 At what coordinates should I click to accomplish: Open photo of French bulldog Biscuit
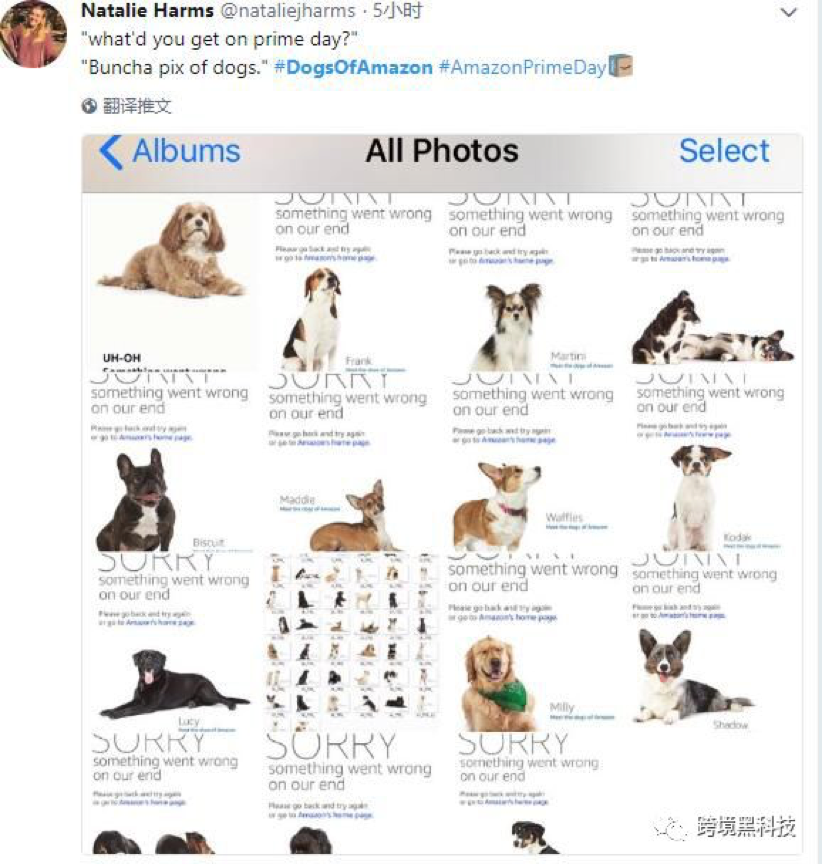click(x=172, y=462)
